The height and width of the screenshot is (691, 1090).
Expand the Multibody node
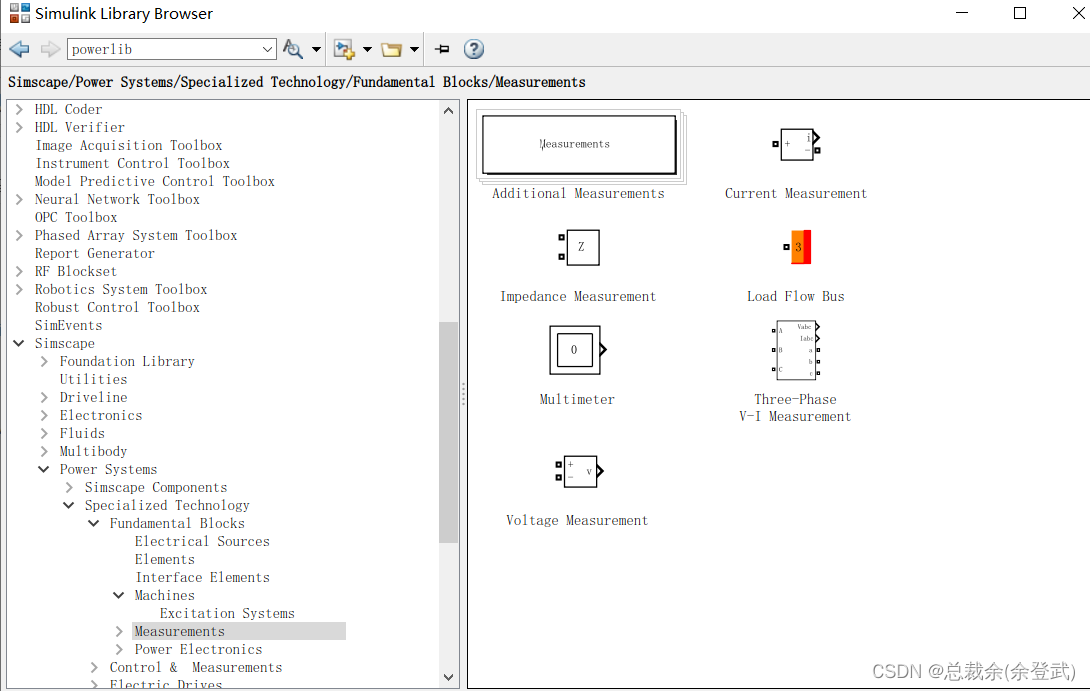44,451
